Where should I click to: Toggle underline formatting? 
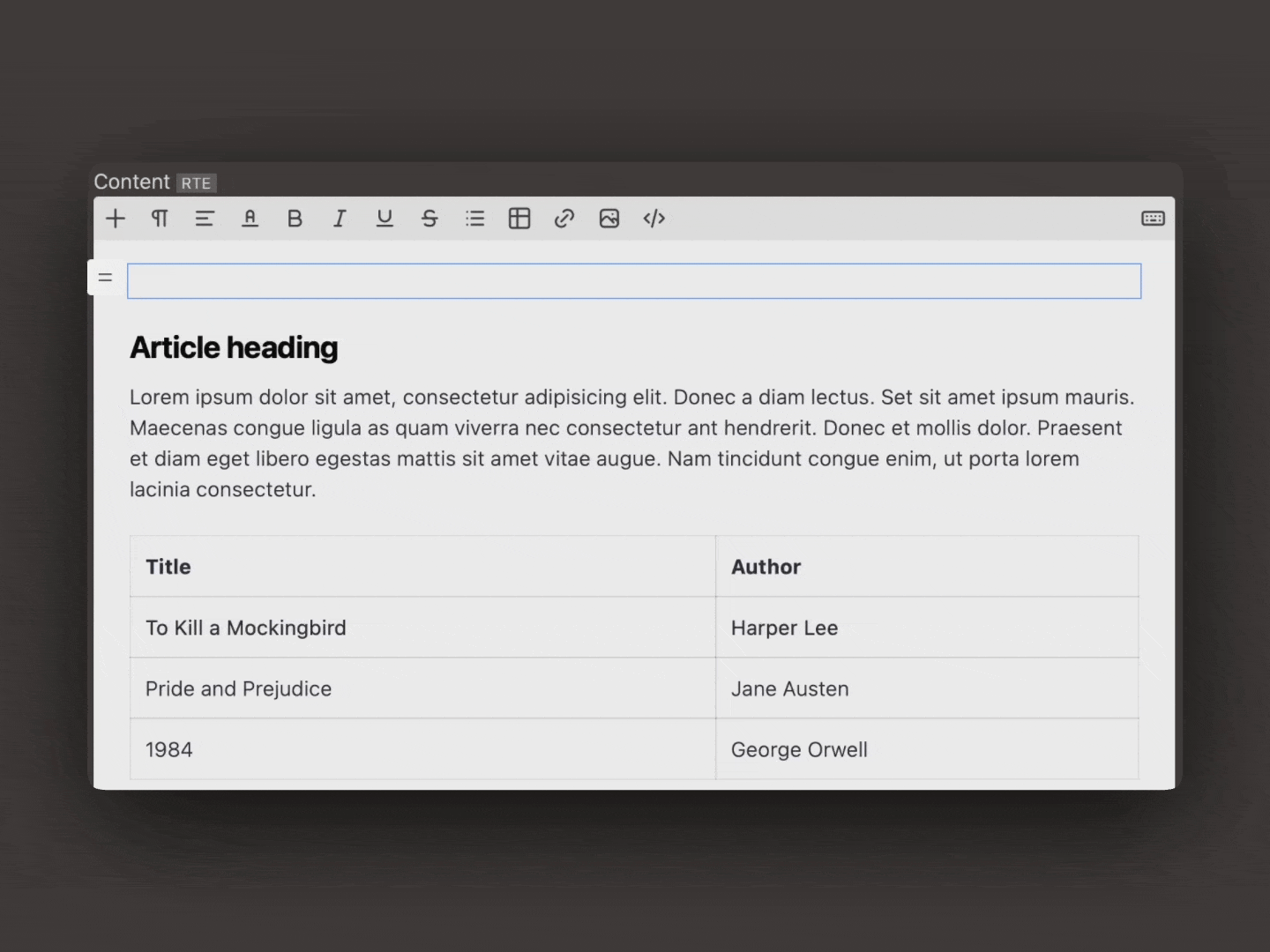385,219
